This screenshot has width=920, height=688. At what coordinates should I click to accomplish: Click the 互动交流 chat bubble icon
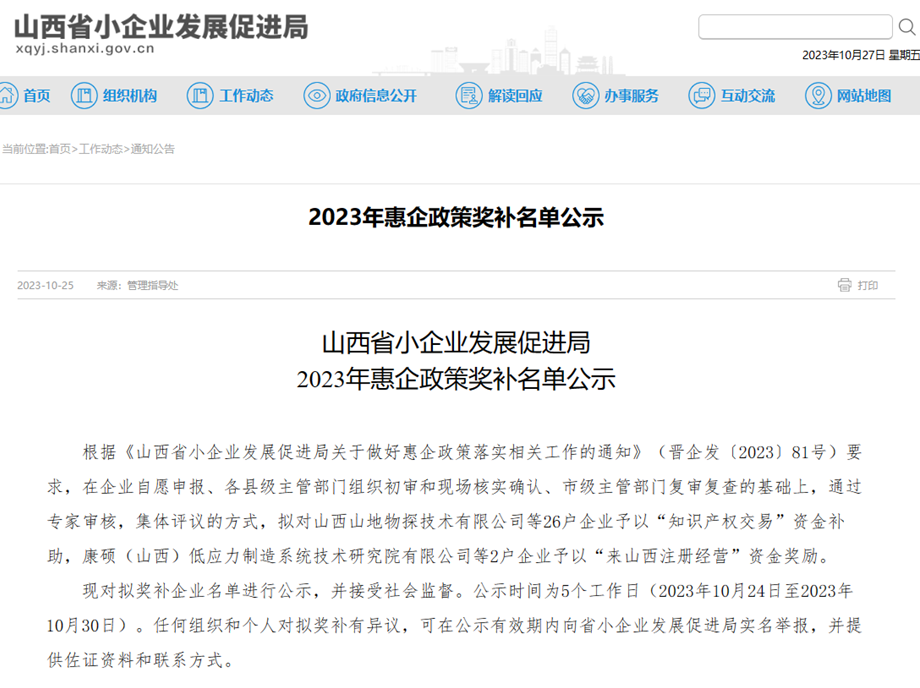(x=701, y=96)
